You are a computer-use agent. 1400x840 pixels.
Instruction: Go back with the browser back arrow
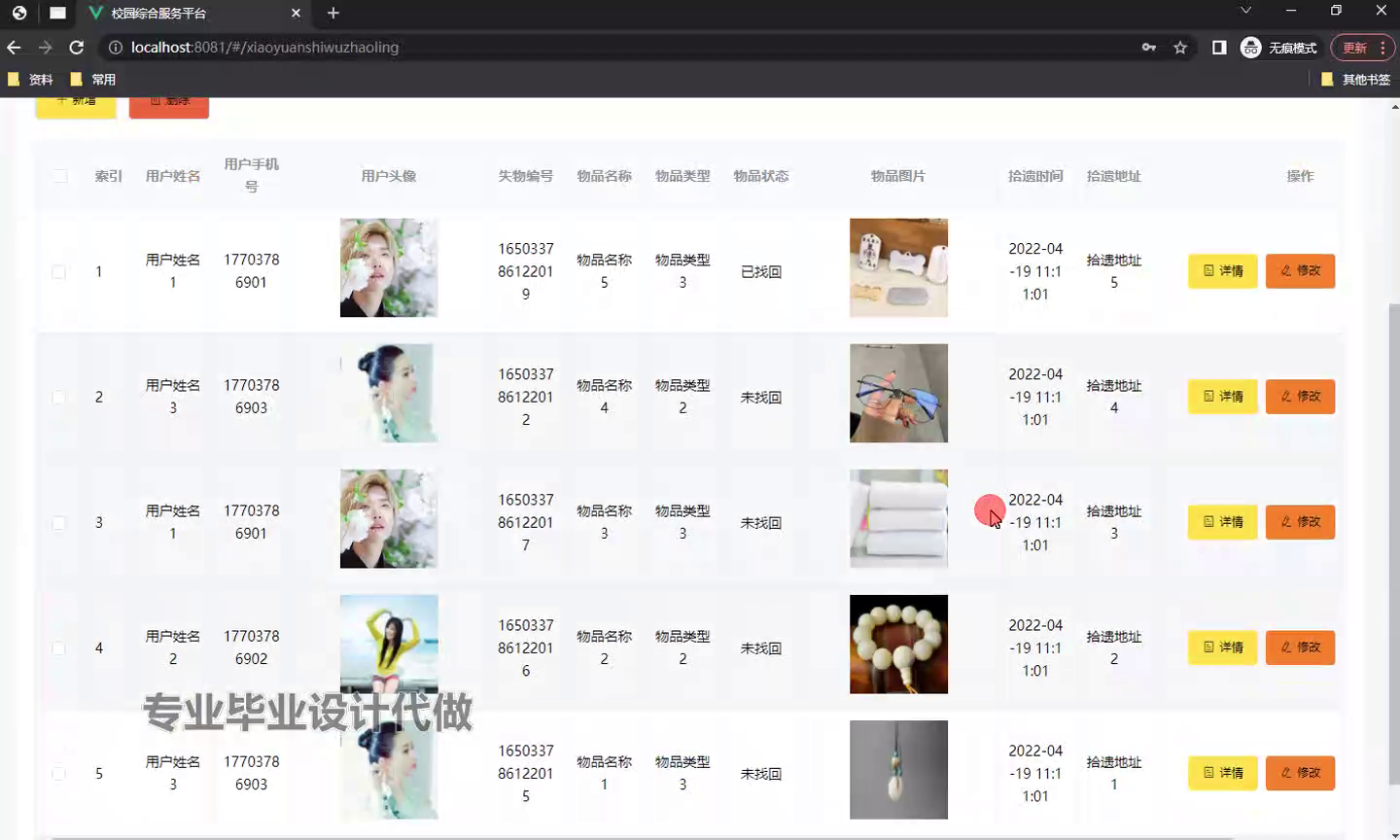coord(14,47)
